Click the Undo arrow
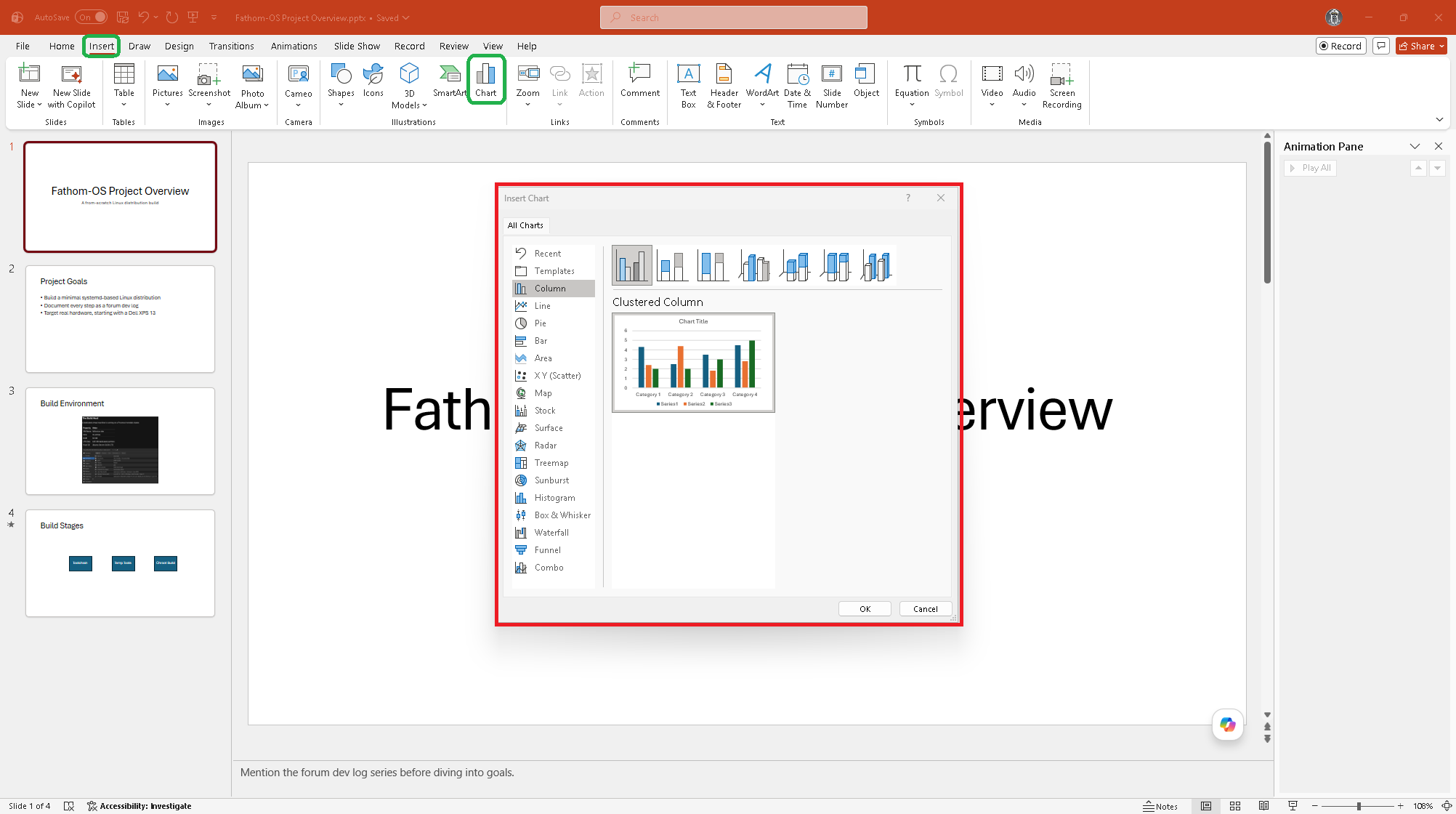Screen dimensions: 1456x814 pos(144,17)
